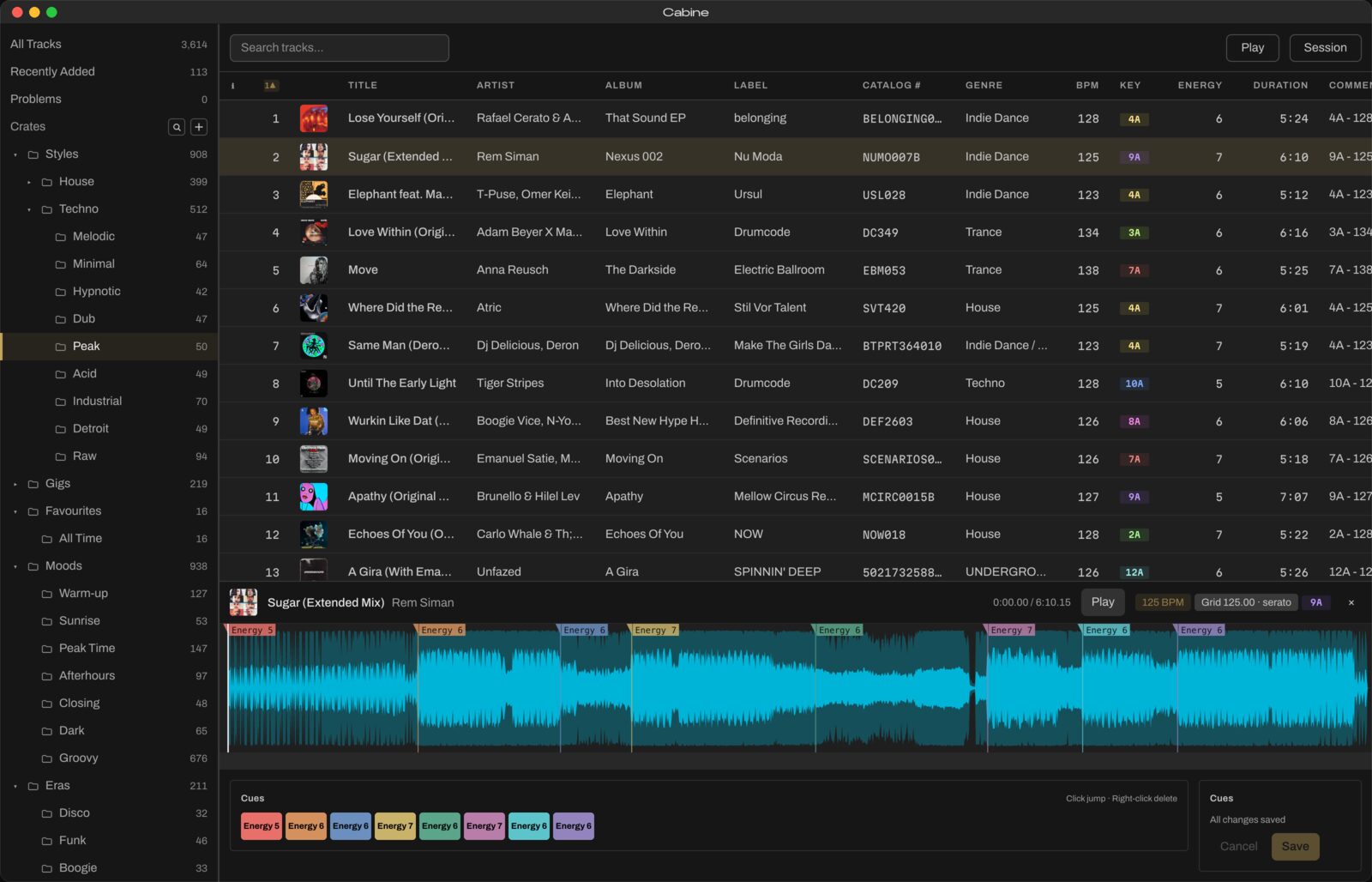
Task: Click the Grid 125.00 serato button
Action: pos(1246,602)
